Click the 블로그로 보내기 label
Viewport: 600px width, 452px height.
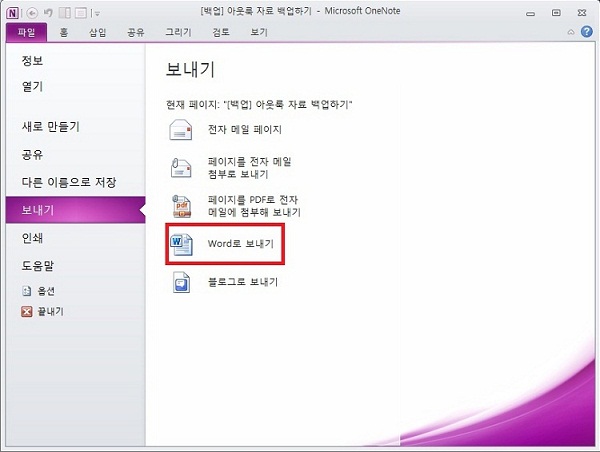click(x=243, y=282)
